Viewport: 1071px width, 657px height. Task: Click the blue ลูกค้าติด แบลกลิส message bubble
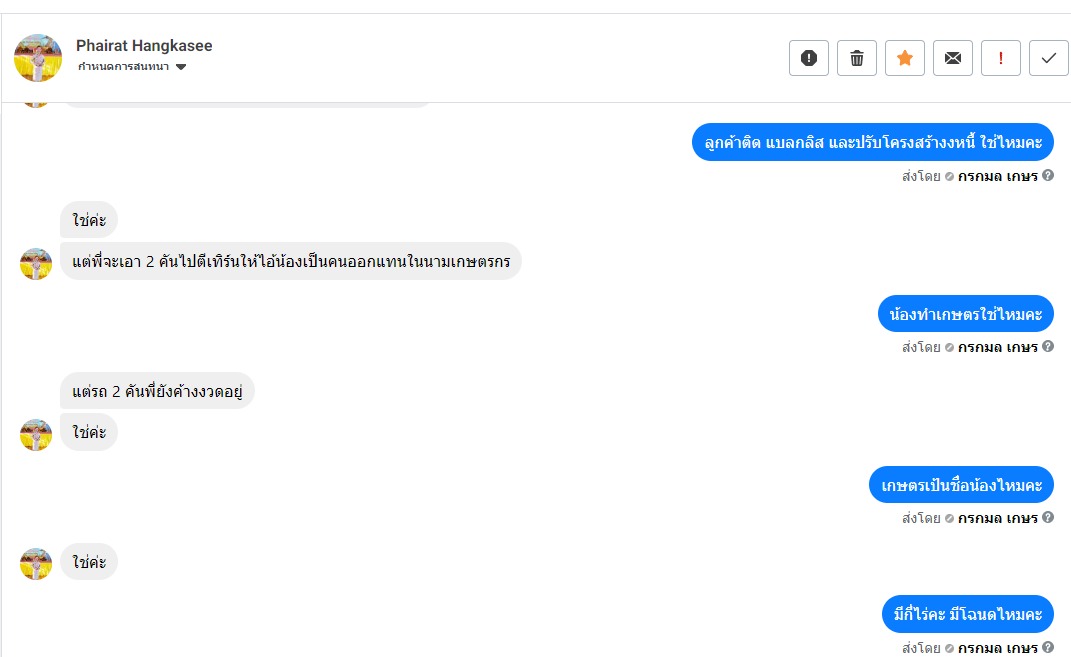873,143
